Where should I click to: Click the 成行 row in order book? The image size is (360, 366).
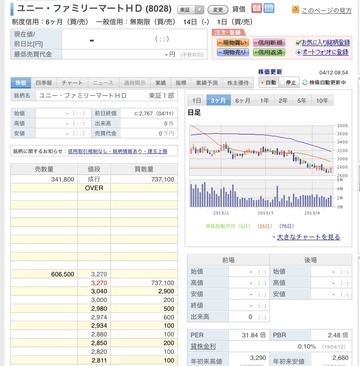[94, 179]
